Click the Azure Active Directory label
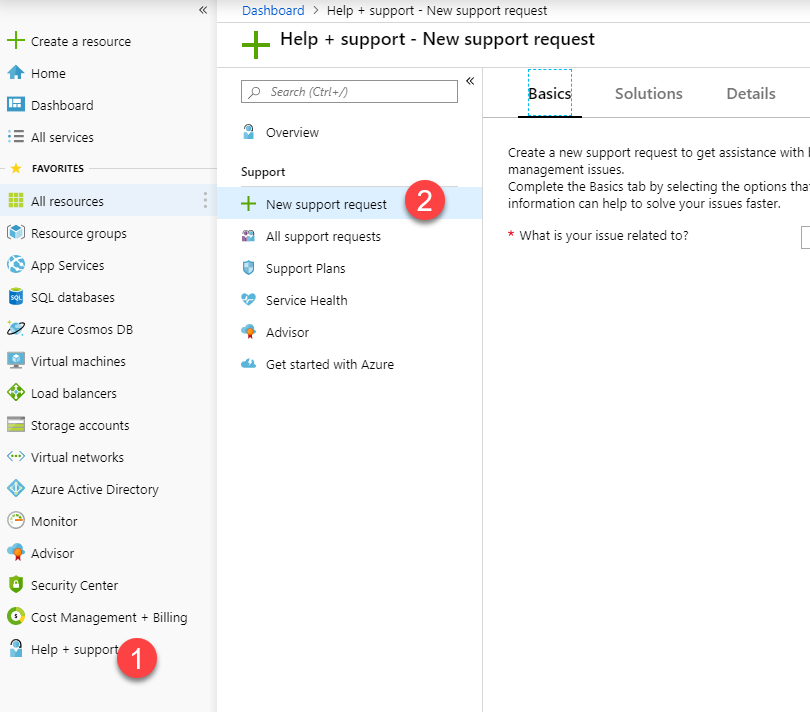Screen dimensions: 810x712 (95, 489)
